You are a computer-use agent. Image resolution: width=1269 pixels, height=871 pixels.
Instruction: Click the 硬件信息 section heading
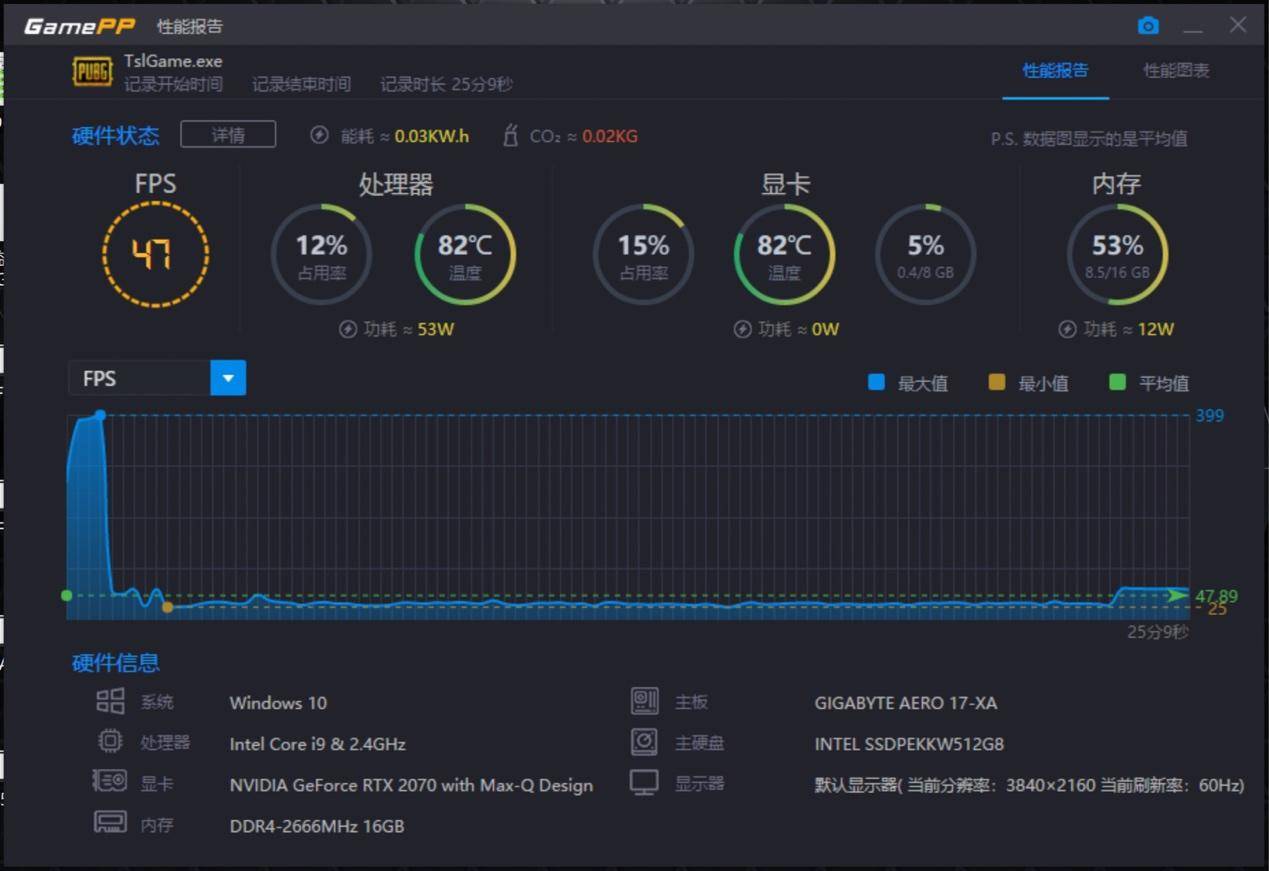point(115,662)
